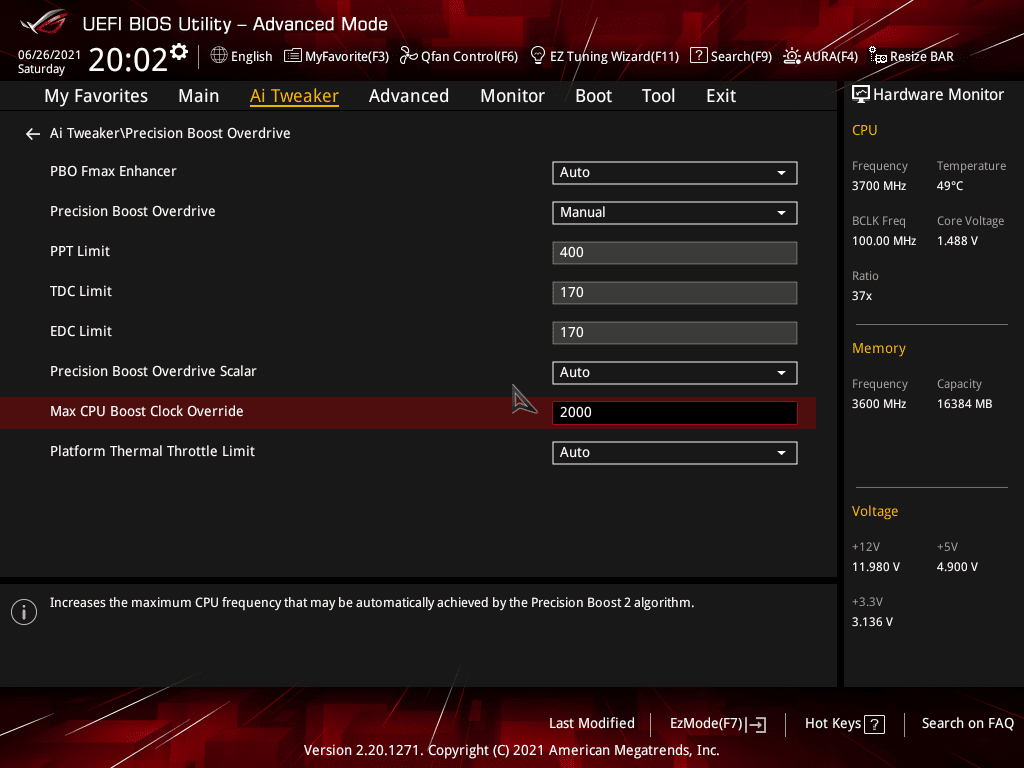Select Precision Boost Overdrive Scalar label
Image resolution: width=1024 pixels, height=768 pixels.
point(153,371)
